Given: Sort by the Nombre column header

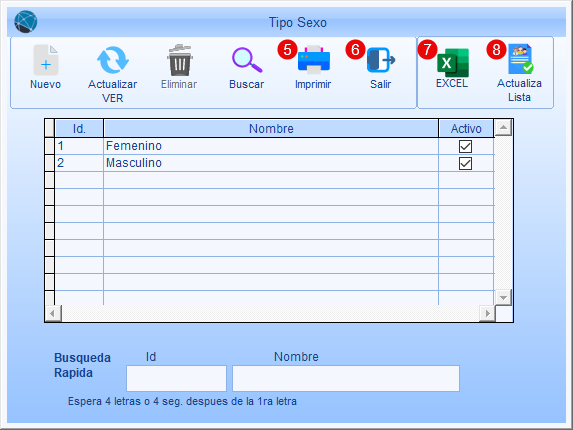Looking at the screenshot, I should 271,128.
